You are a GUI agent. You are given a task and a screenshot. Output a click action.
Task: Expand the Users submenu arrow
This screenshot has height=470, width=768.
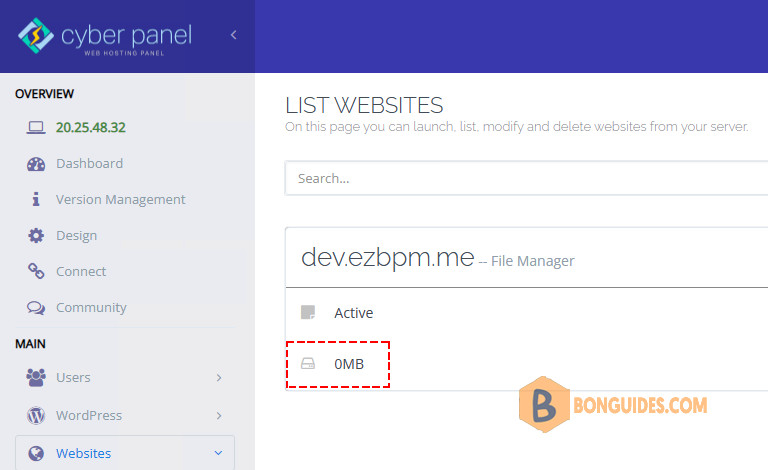pyautogui.click(x=219, y=377)
